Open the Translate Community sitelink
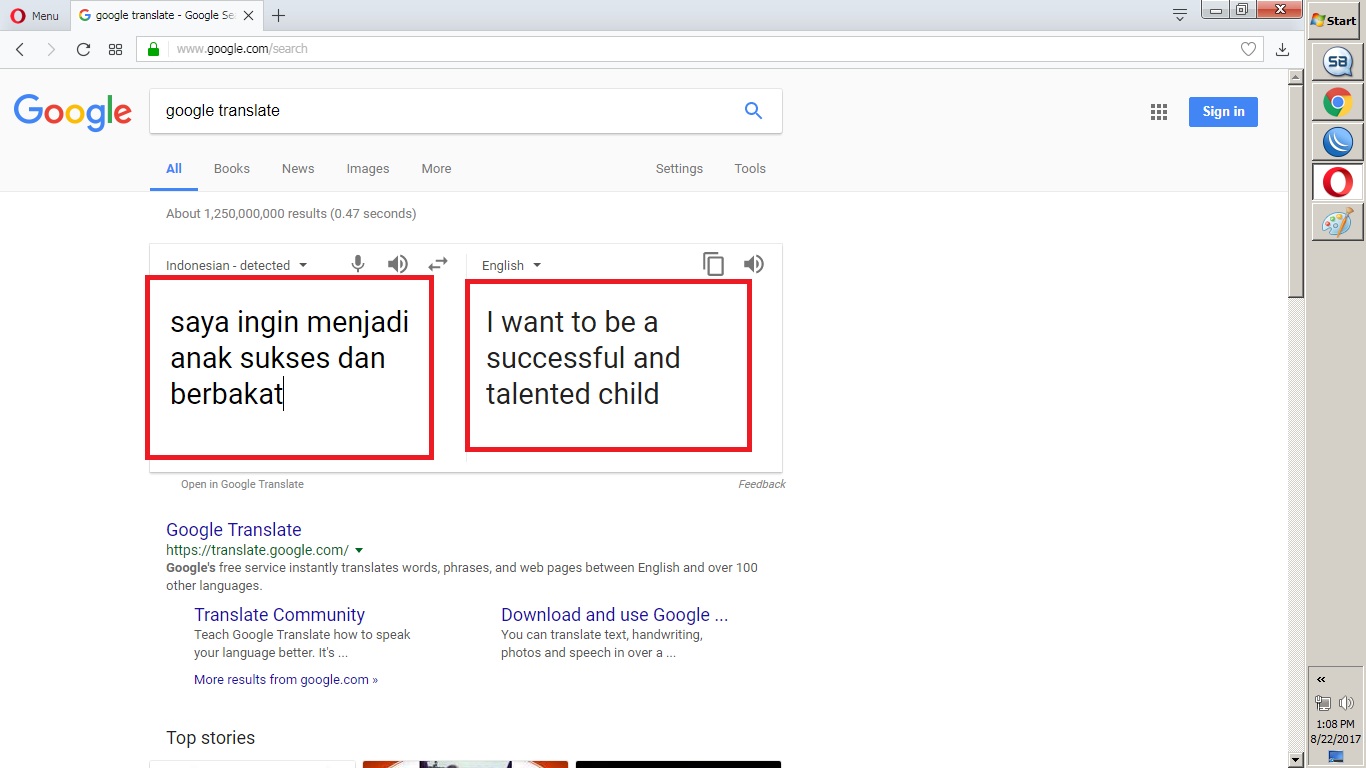Image resolution: width=1366 pixels, height=768 pixels. 279,615
